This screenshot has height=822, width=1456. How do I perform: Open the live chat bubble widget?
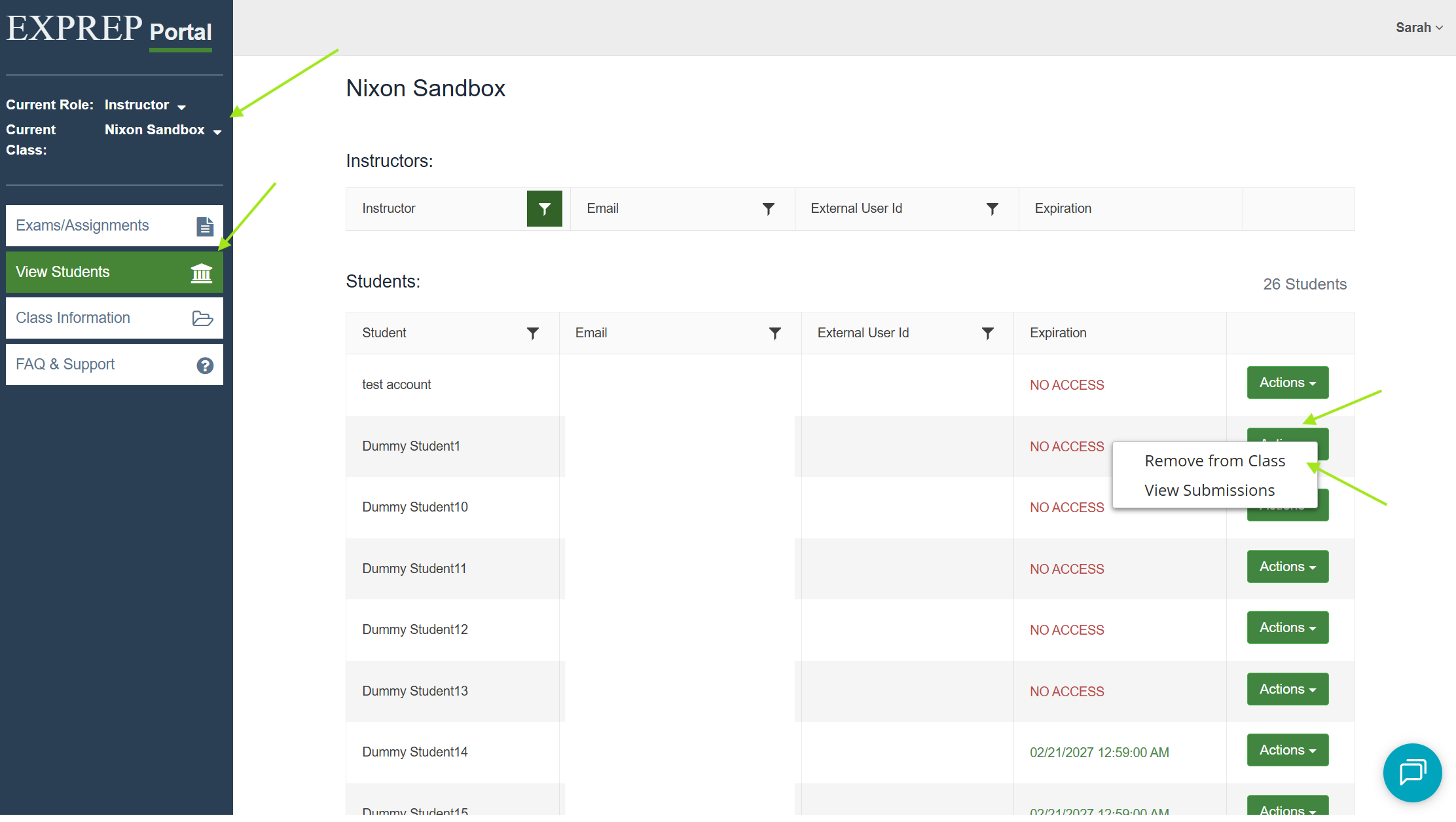(x=1412, y=772)
